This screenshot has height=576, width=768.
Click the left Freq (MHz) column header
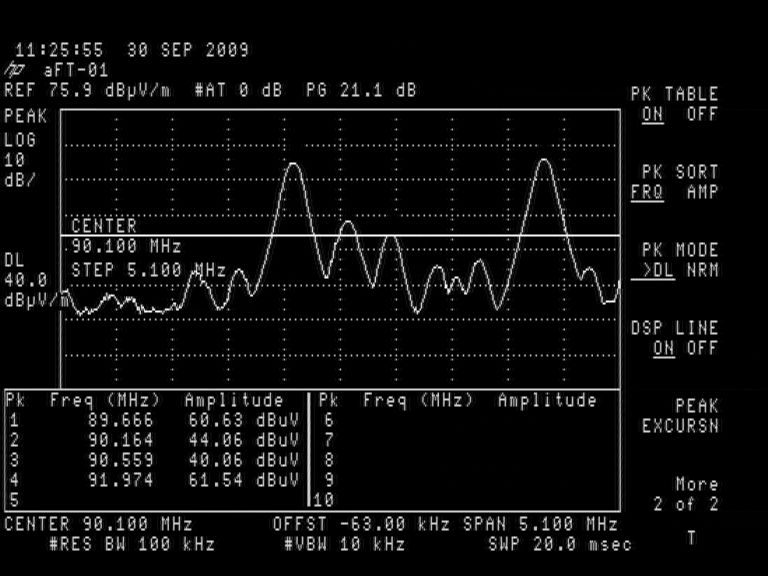(104, 400)
